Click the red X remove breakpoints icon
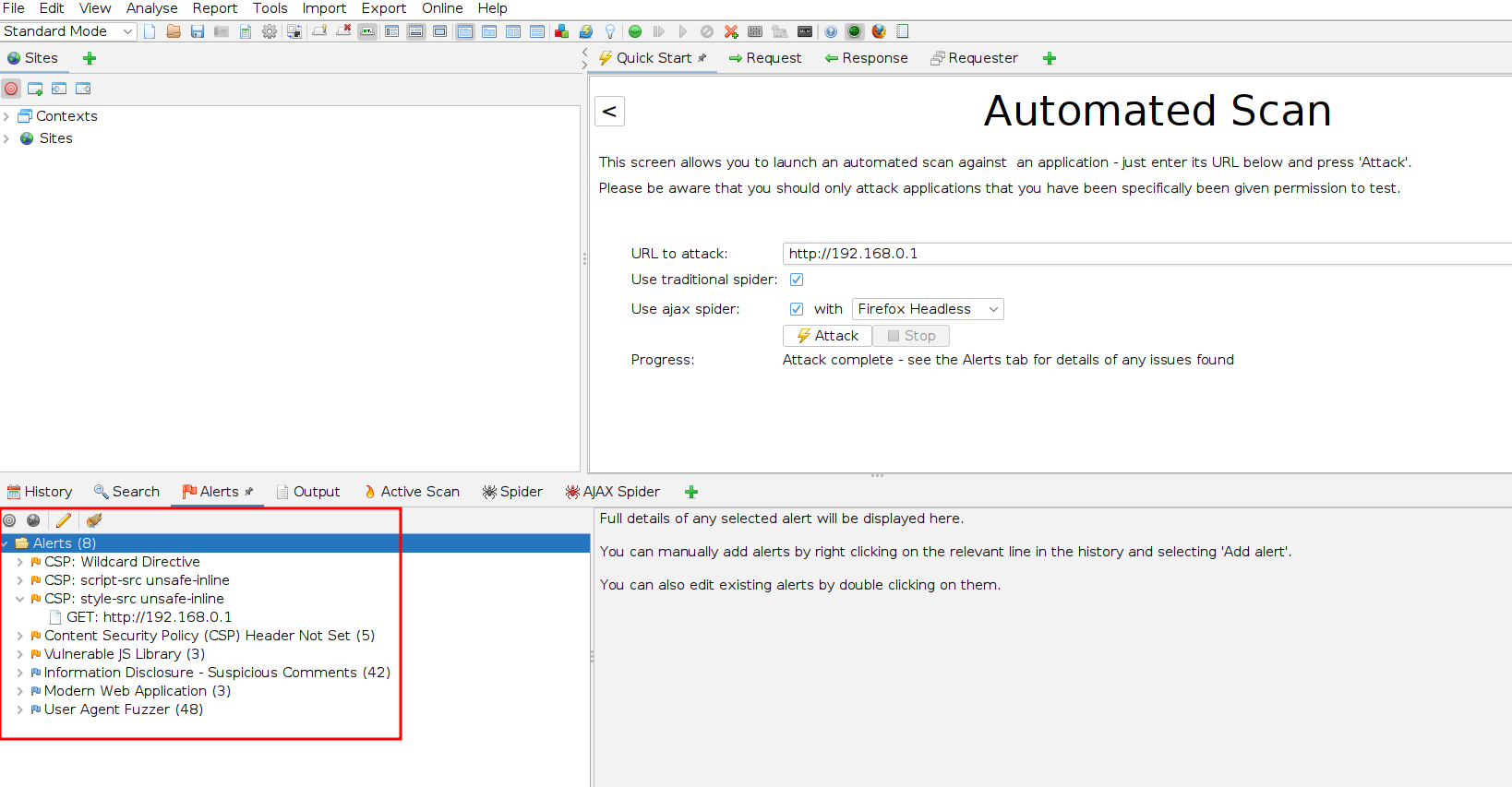Screen dimensions: 1512x787 pyautogui.click(x=731, y=31)
